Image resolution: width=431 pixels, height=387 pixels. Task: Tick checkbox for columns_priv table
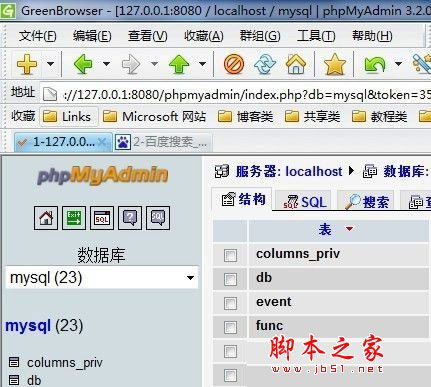click(x=230, y=255)
